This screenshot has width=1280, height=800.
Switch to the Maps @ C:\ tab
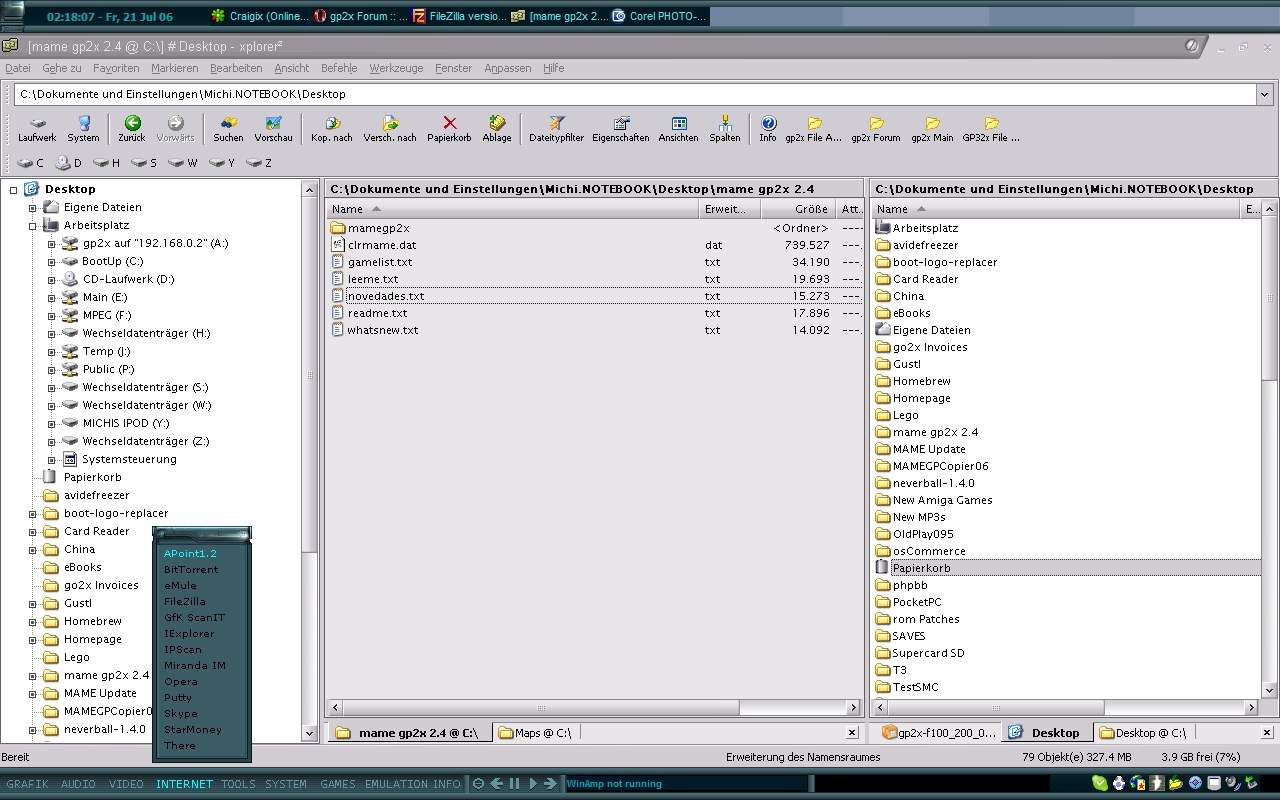(x=535, y=733)
